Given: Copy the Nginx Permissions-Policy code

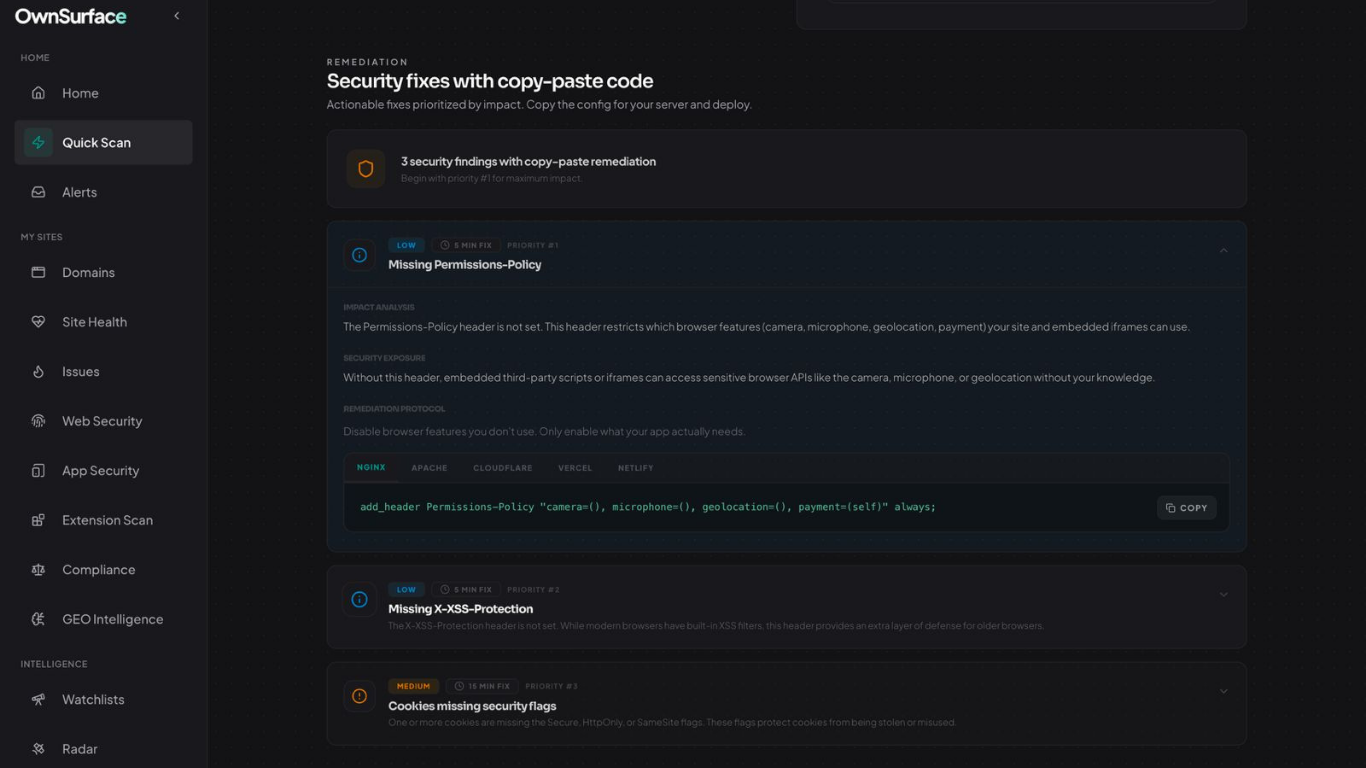Looking at the screenshot, I should [1186, 508].
